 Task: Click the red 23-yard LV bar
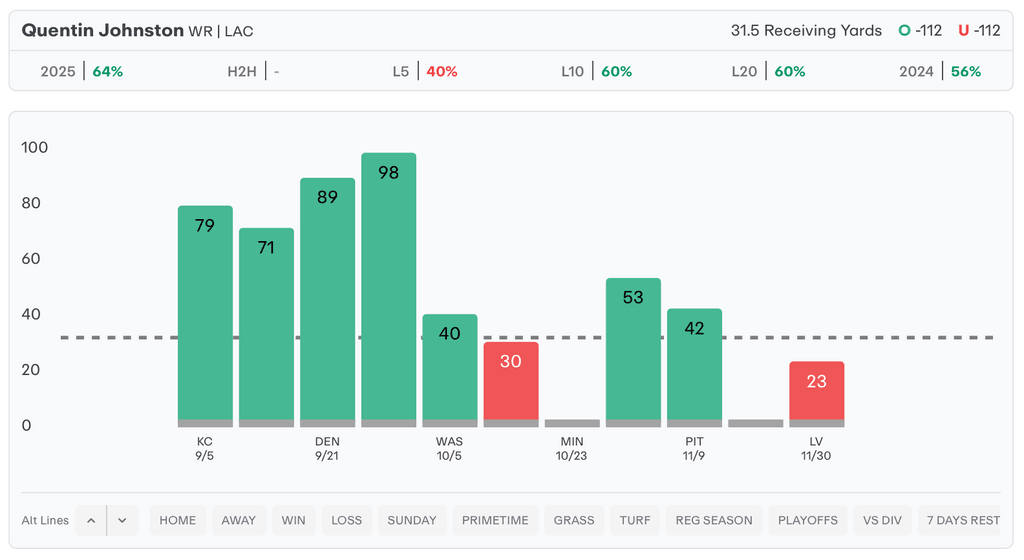pyautogui.click(x=817, y=392)
